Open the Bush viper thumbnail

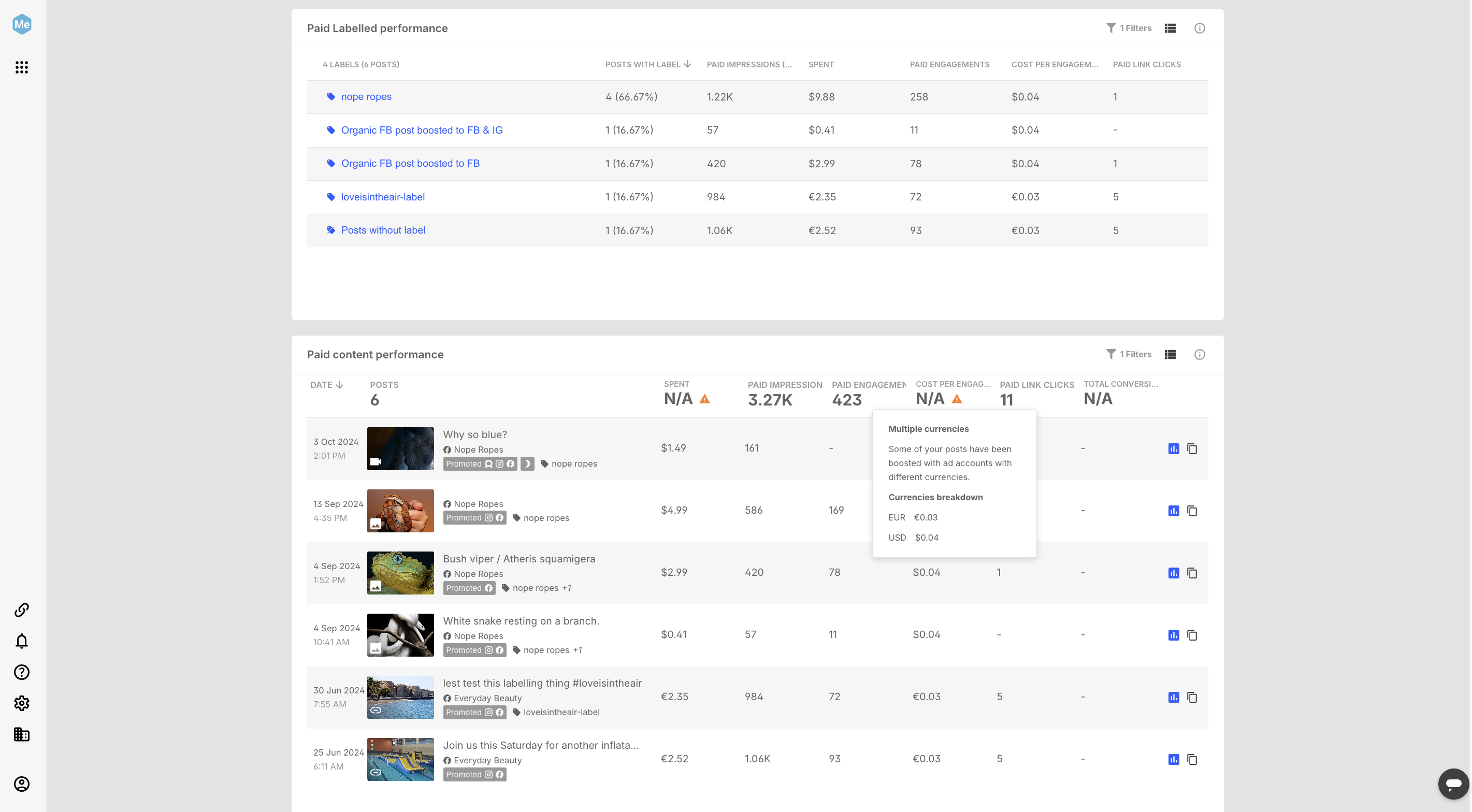coord(400,573)
